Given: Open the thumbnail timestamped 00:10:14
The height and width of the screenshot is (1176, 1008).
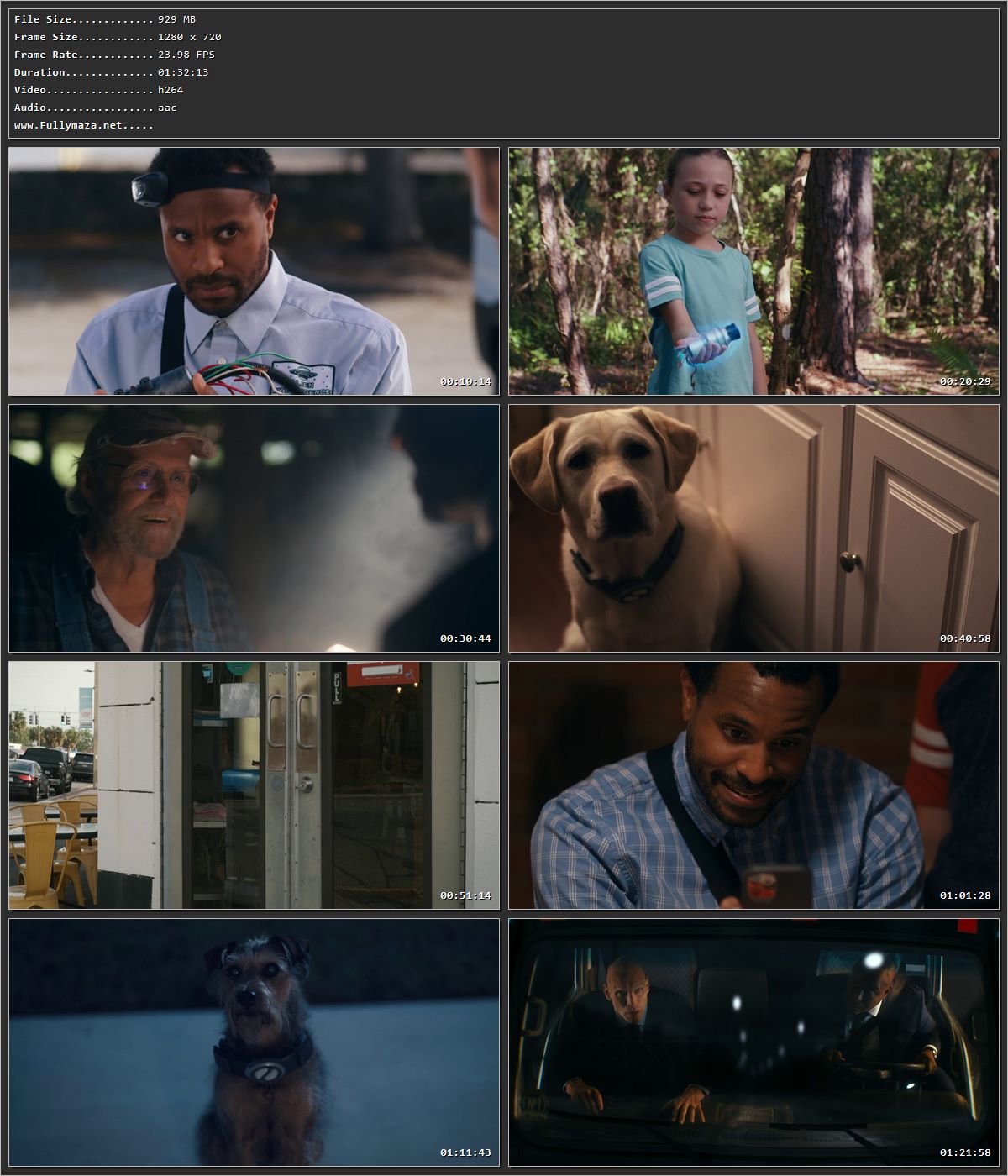Looking at the screenshot, I should 254,271.
